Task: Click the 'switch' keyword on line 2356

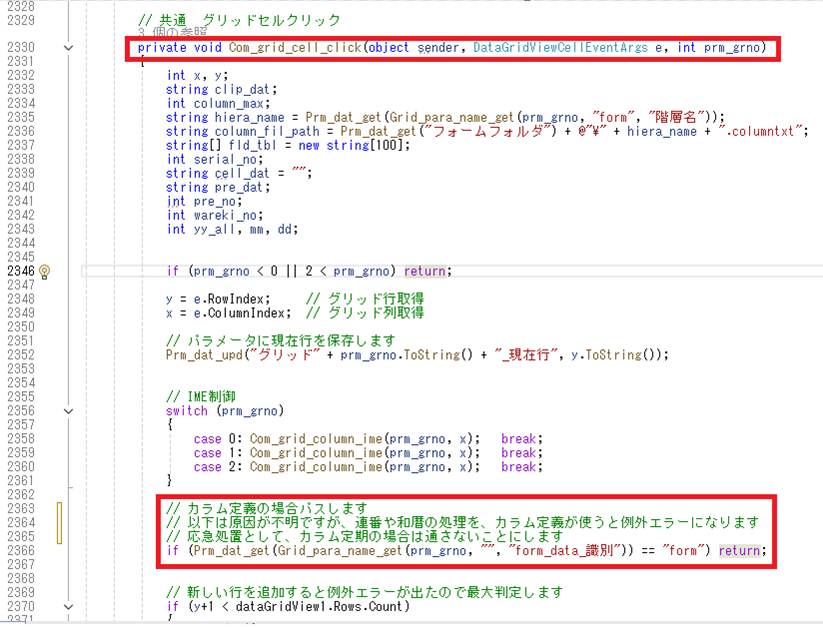Action: 186,411
